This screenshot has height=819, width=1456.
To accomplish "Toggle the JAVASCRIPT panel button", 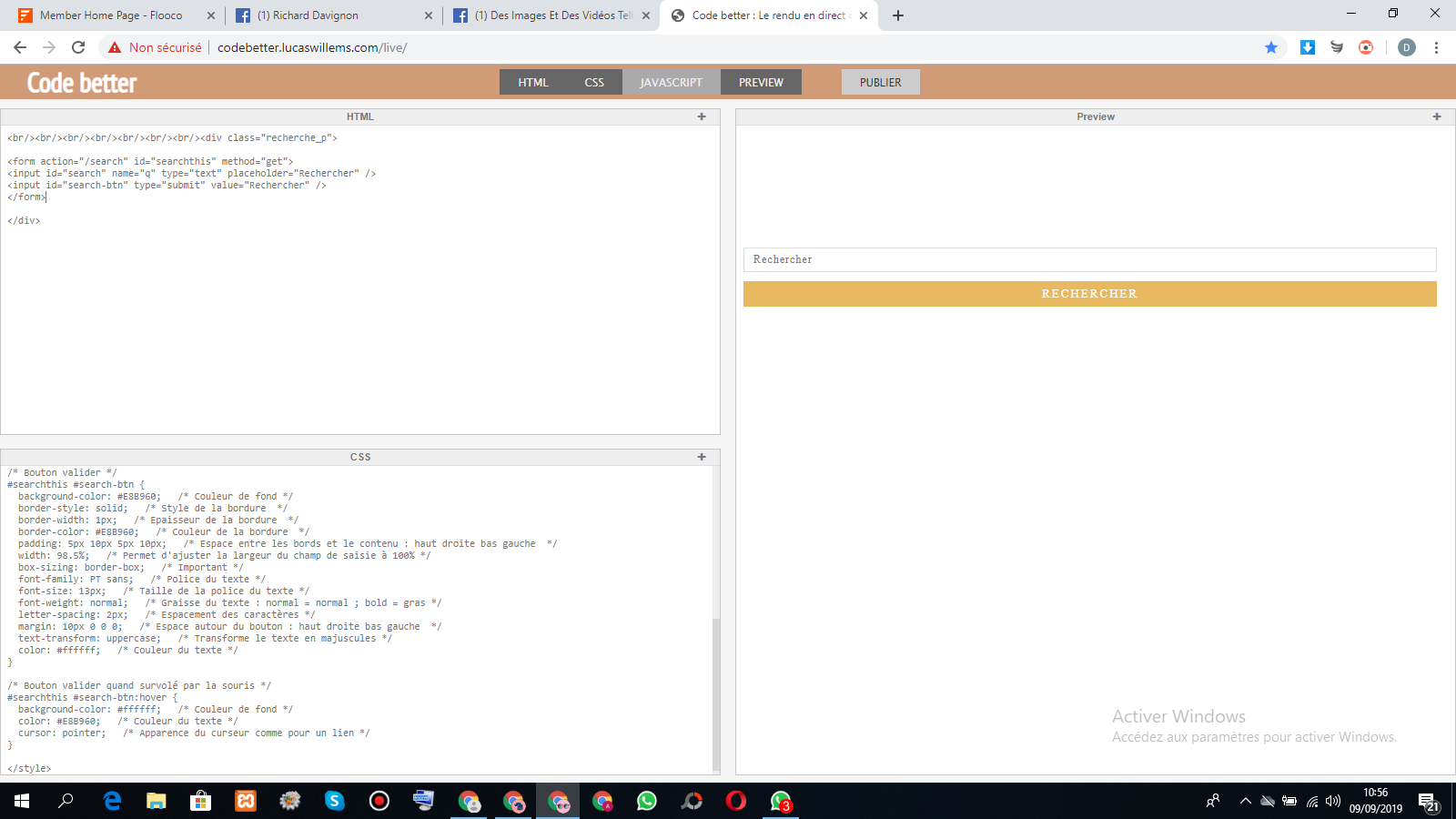I will [671, 82].
